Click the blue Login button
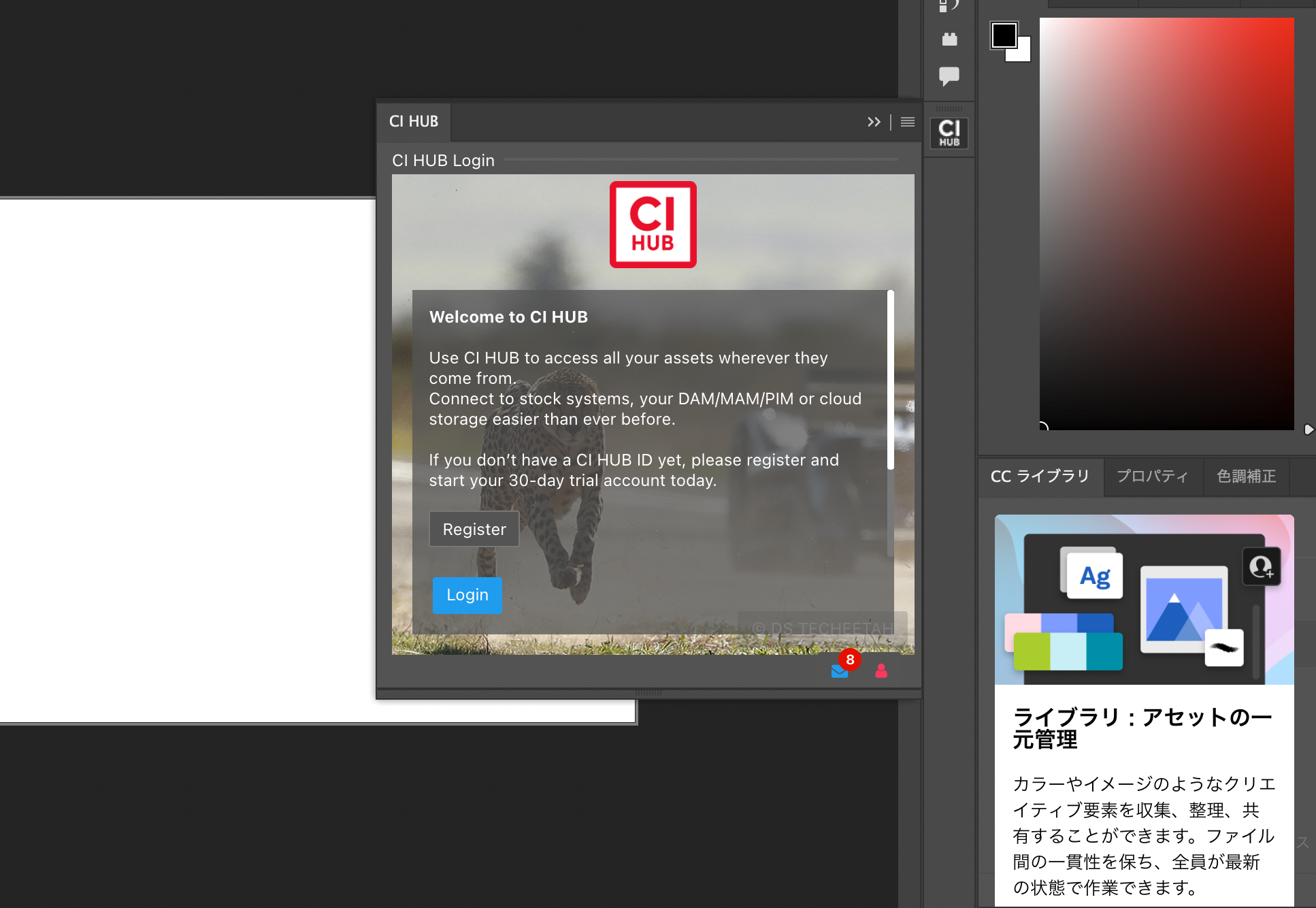Viewport: 1316px width, 908px height. 467,595
